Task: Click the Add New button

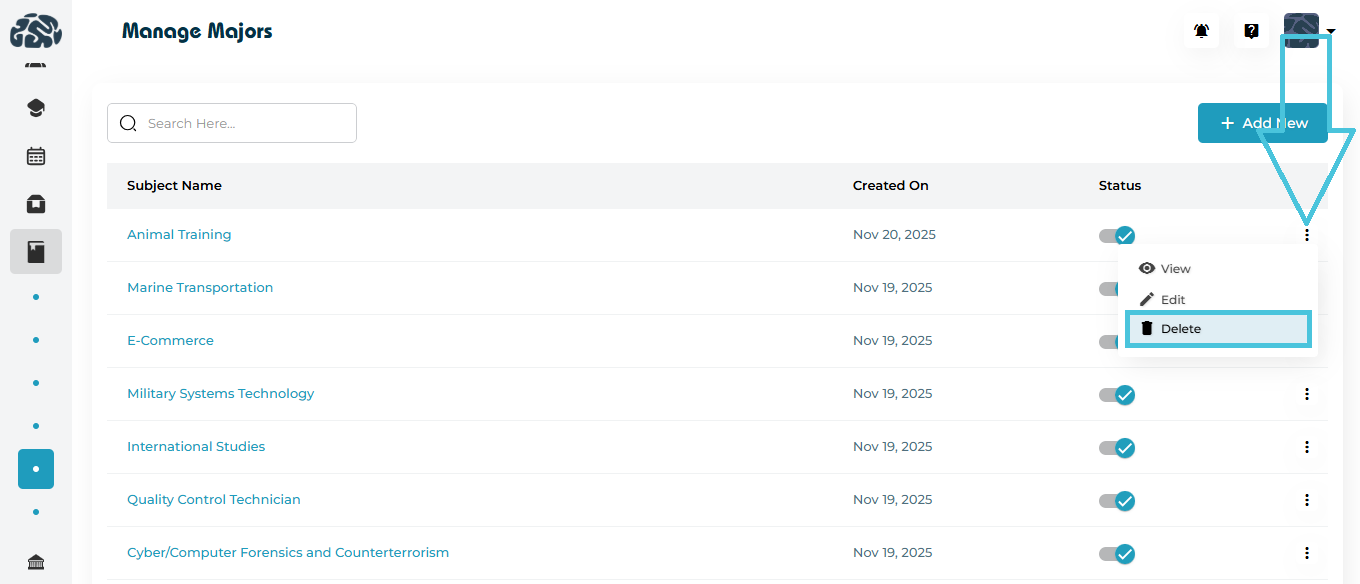Action: point(1262,123)
